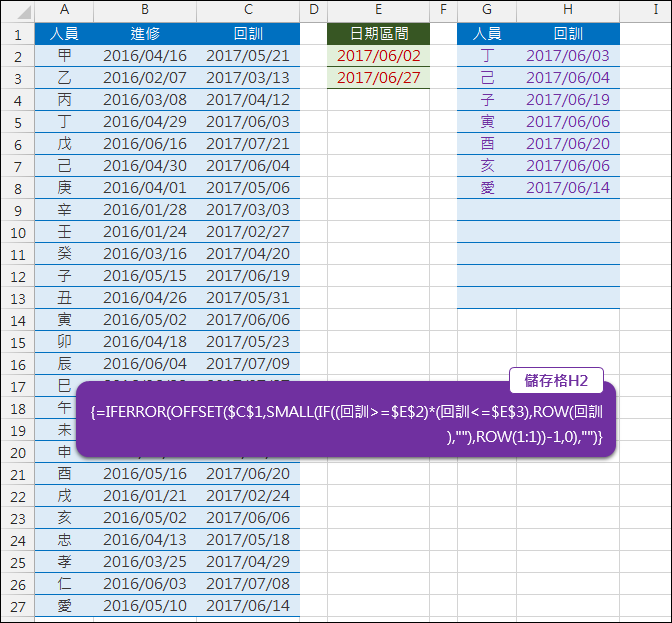Click cell A26 containing 仁

64,584
